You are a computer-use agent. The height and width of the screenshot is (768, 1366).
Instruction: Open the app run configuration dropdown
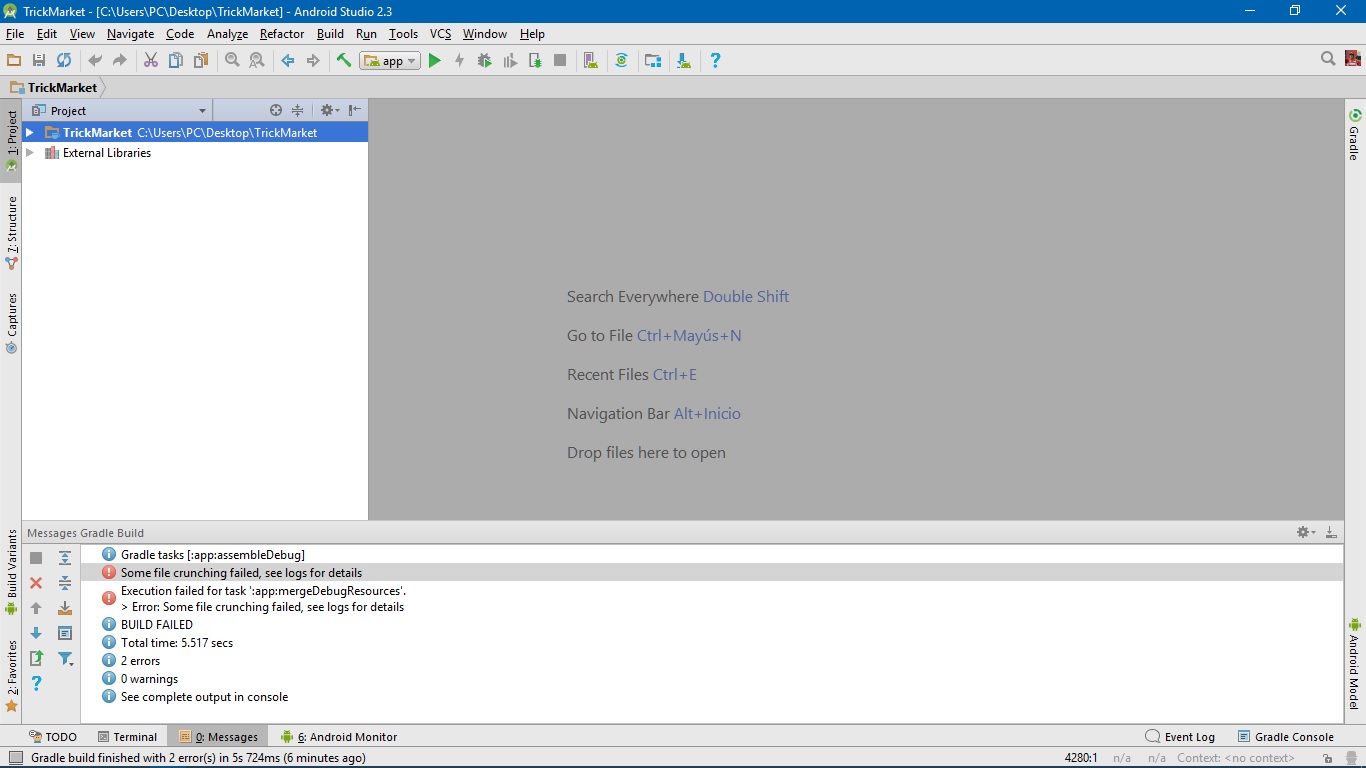coord(390,61)
